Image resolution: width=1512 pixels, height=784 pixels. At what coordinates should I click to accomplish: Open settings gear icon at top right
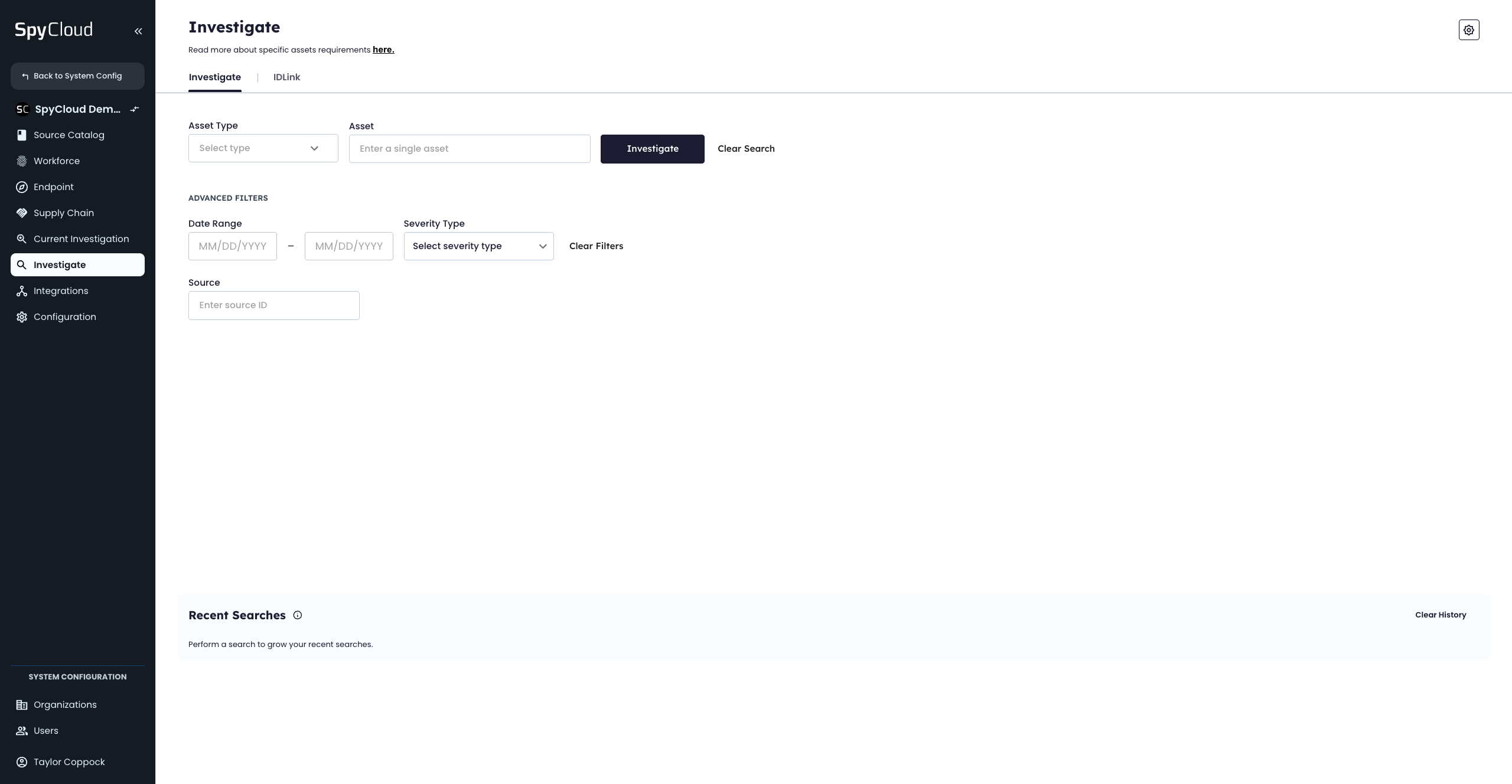[1469, 30]
